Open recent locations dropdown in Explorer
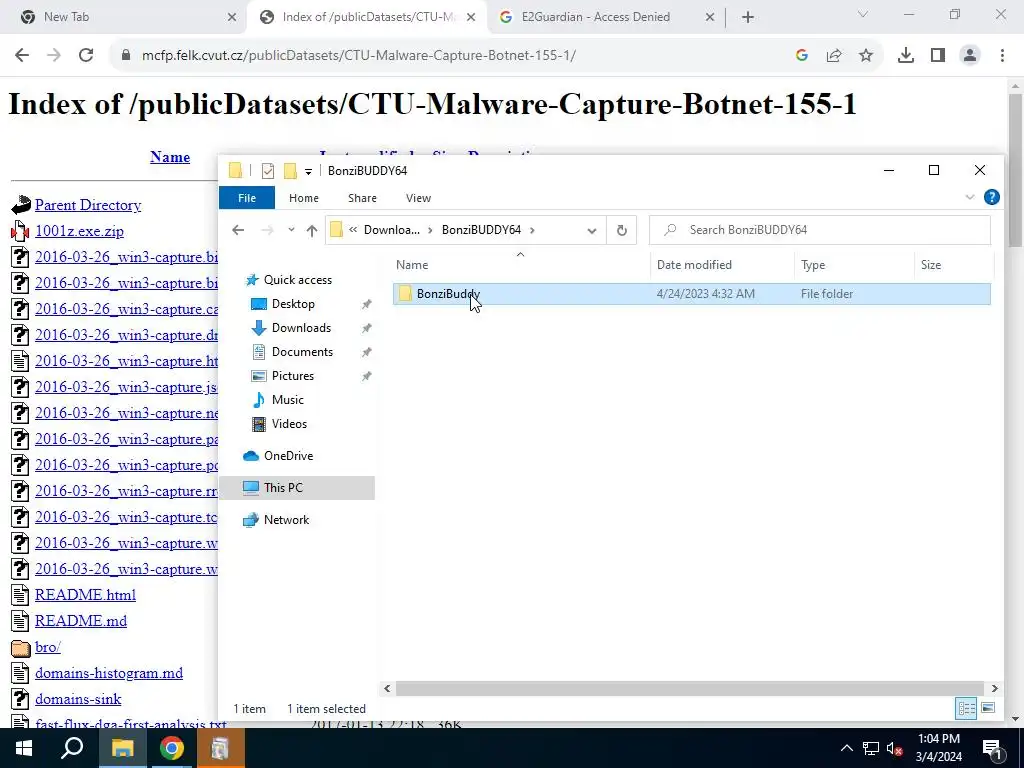 click(291, 230)
